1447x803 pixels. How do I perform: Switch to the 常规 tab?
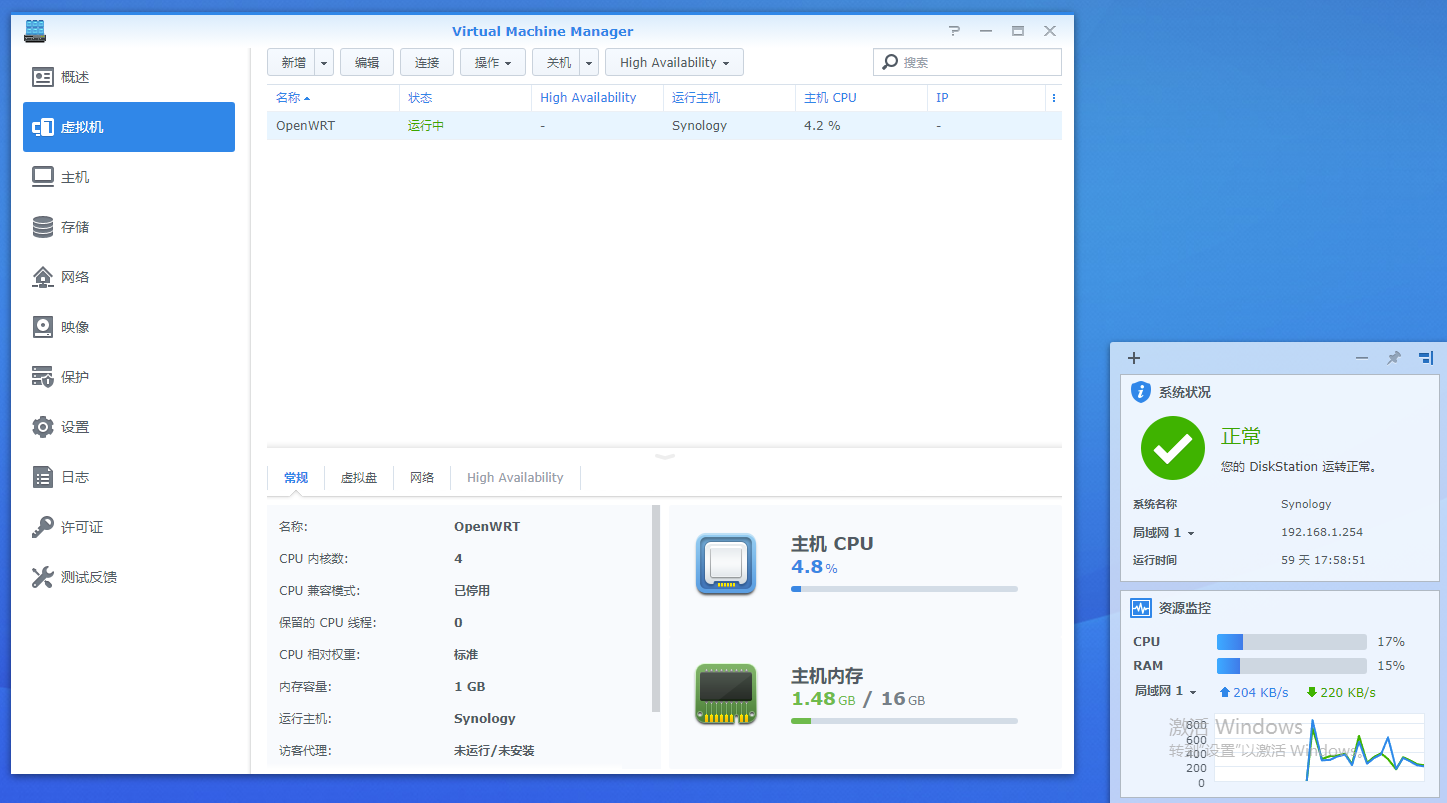click(296, 478)
